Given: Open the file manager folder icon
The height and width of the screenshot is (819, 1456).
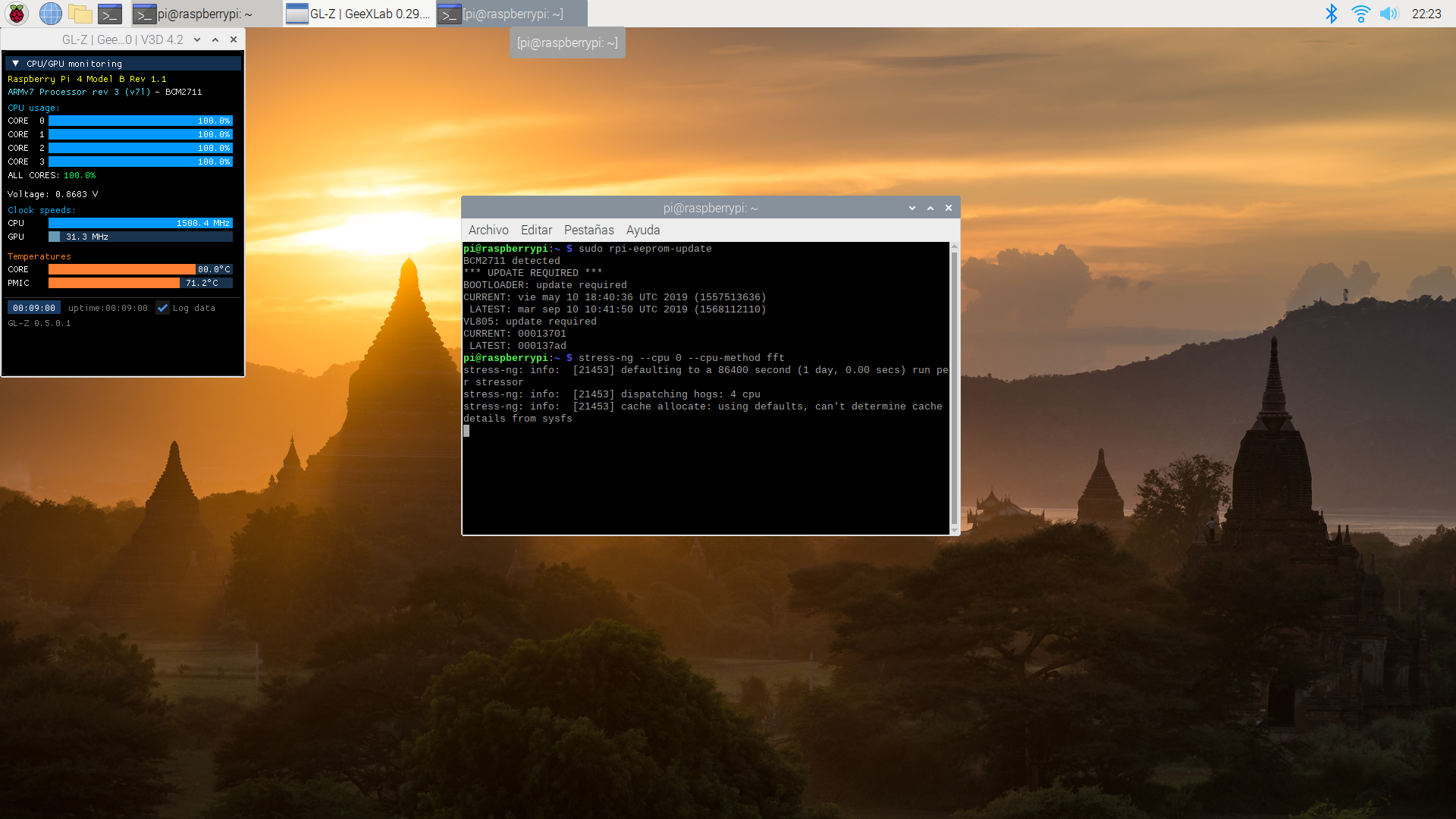Looking at the screenshot, I should coord(80,14).
